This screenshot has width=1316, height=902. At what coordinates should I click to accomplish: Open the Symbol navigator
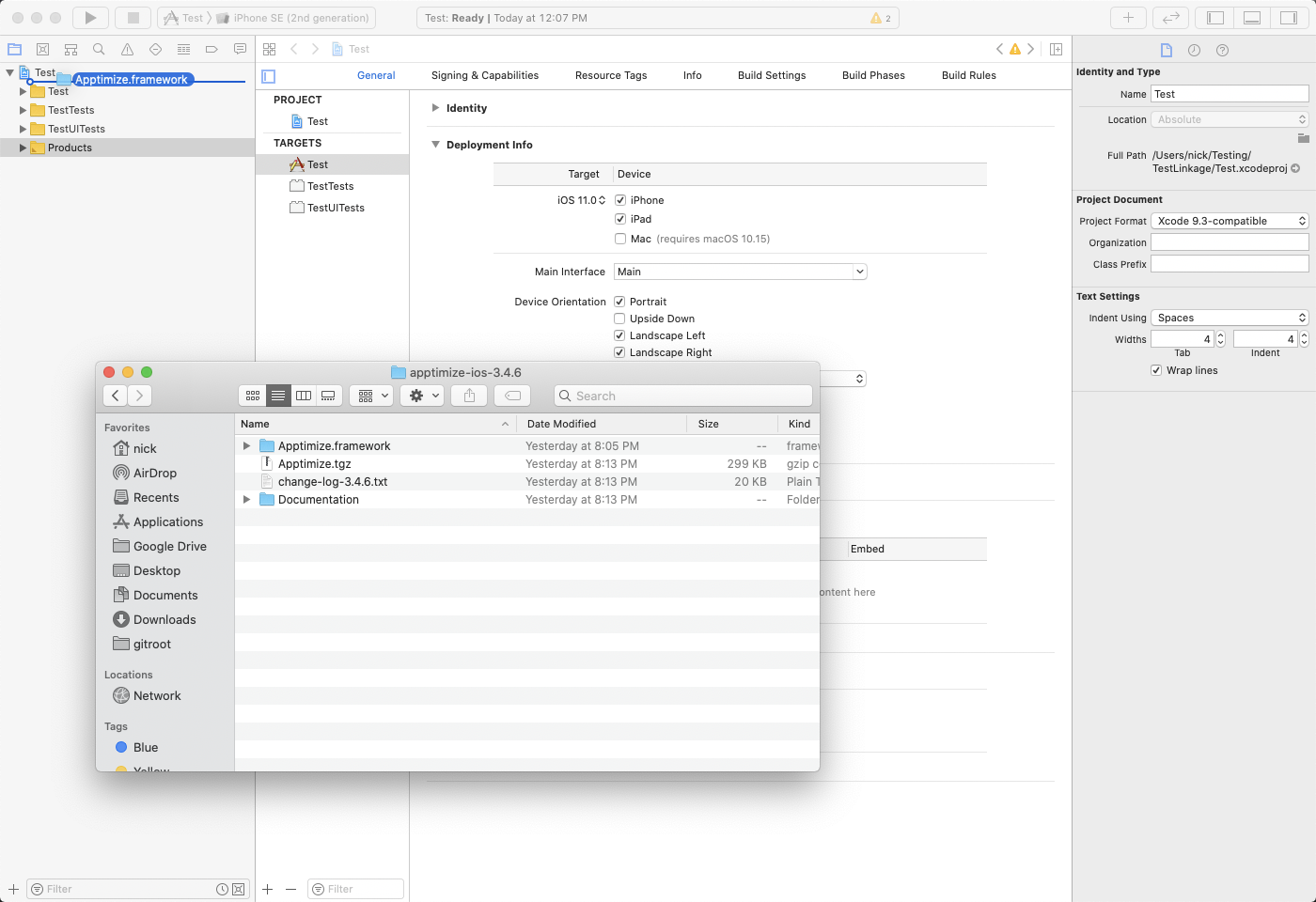pos(70,49)
